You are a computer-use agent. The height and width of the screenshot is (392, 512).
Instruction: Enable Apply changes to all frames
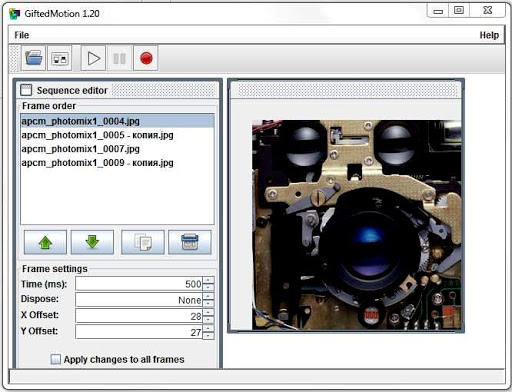click(56, 359)
